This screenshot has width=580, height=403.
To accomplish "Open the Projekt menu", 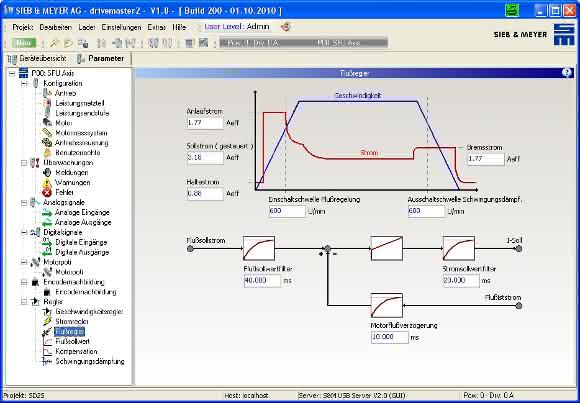I will click(x=23, y=27).
